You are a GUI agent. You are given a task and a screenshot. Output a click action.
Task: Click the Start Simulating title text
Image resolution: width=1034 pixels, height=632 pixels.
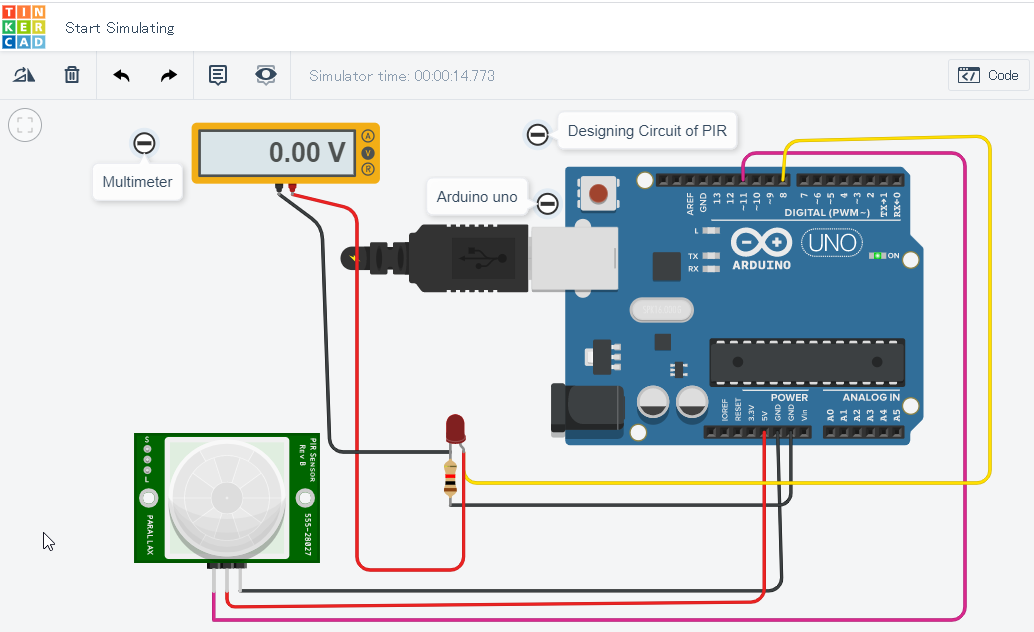point(120,28)
